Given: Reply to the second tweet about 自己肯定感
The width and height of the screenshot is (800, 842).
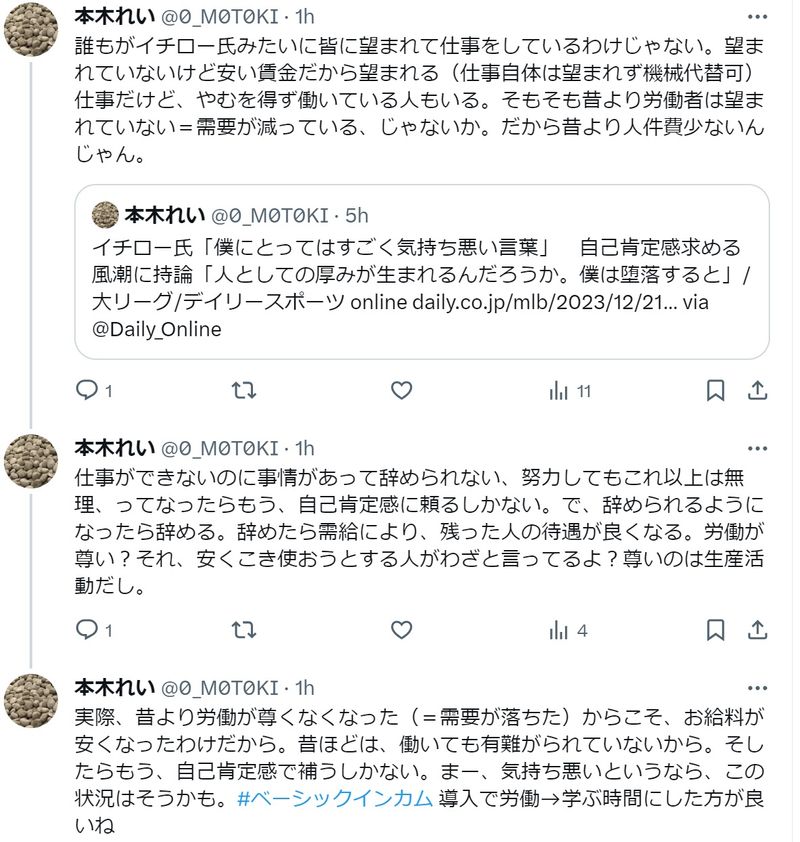Looking at the screenshot, I should pyautogui.click(x=88, y=630).
